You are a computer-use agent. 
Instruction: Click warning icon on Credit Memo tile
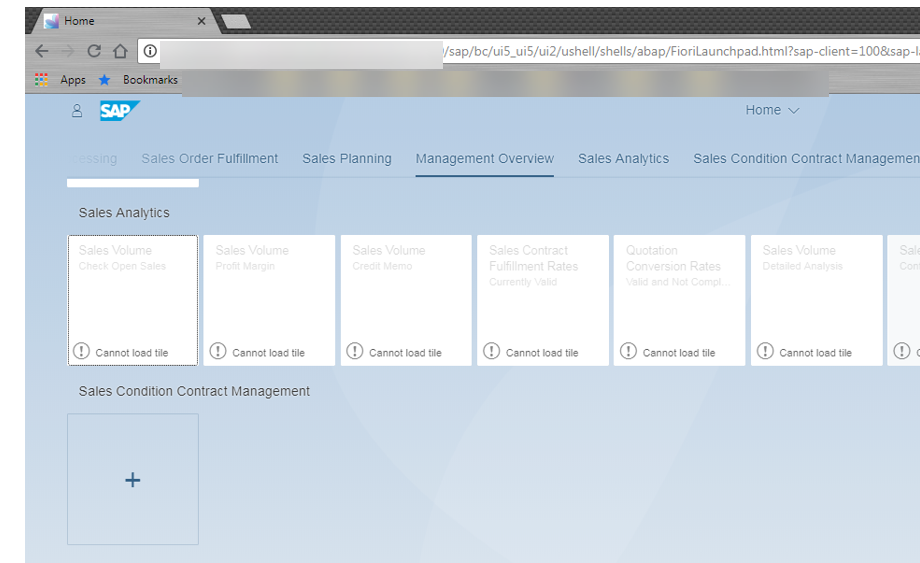[354, 351]
